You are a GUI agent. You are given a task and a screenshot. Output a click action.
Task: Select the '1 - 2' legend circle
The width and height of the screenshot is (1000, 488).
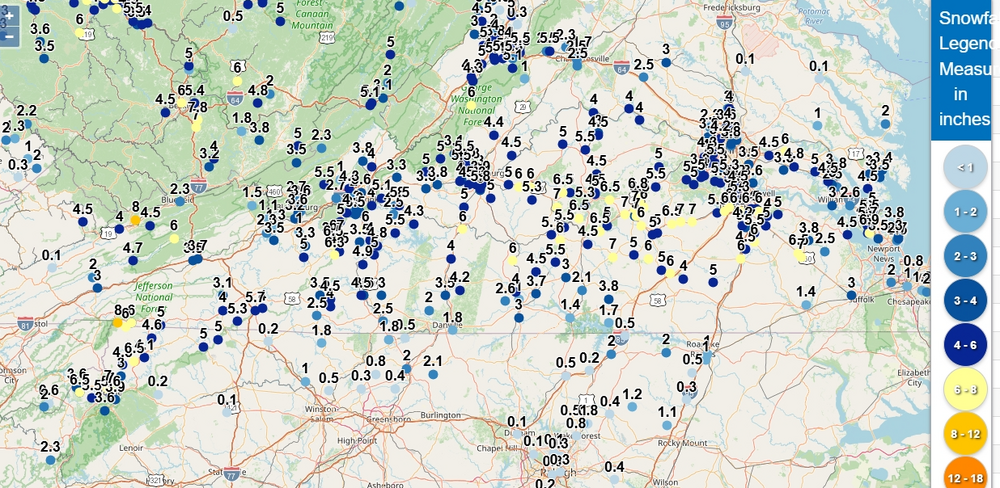[x=964, y=211]
